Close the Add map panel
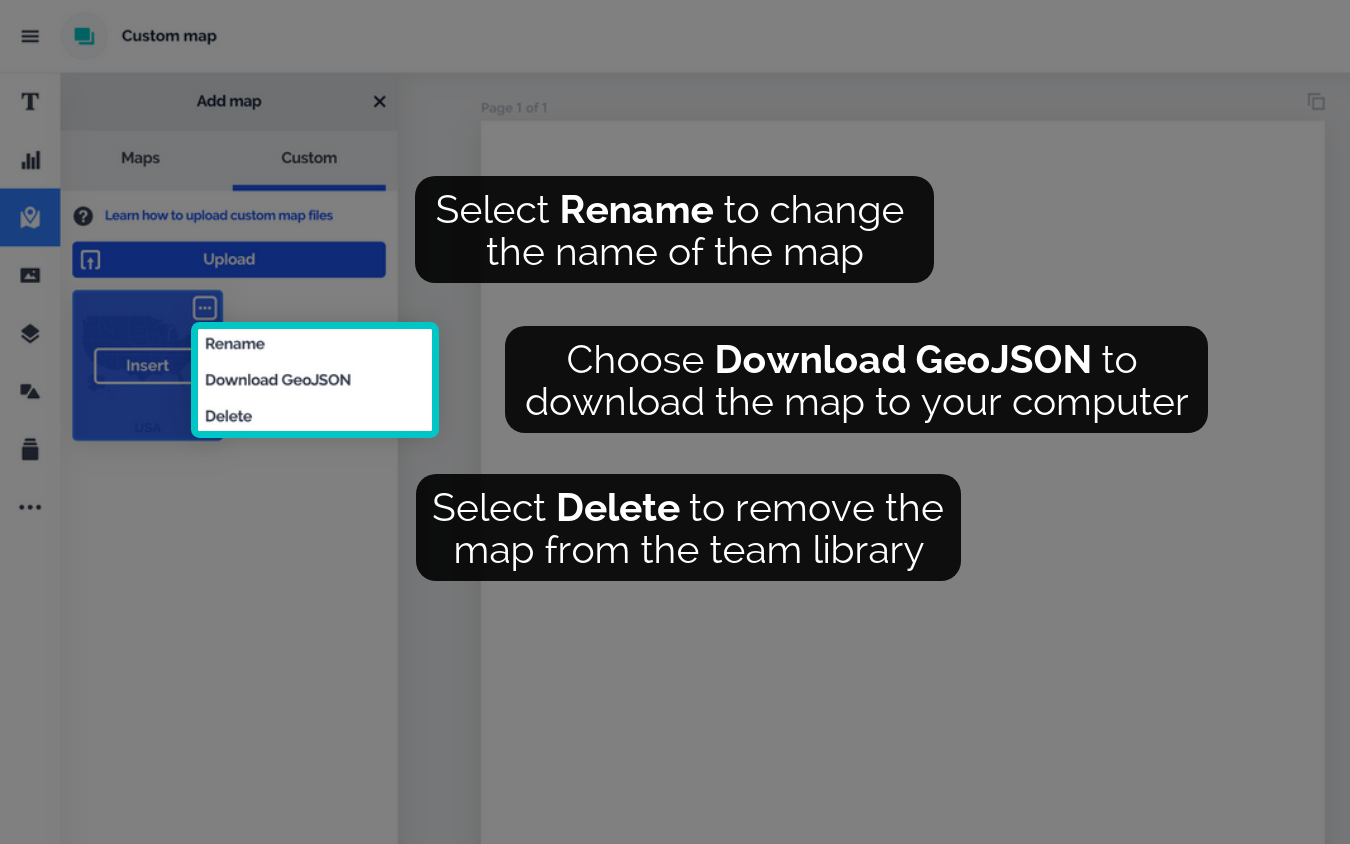The image size is (1350, 844). [379, 101]
